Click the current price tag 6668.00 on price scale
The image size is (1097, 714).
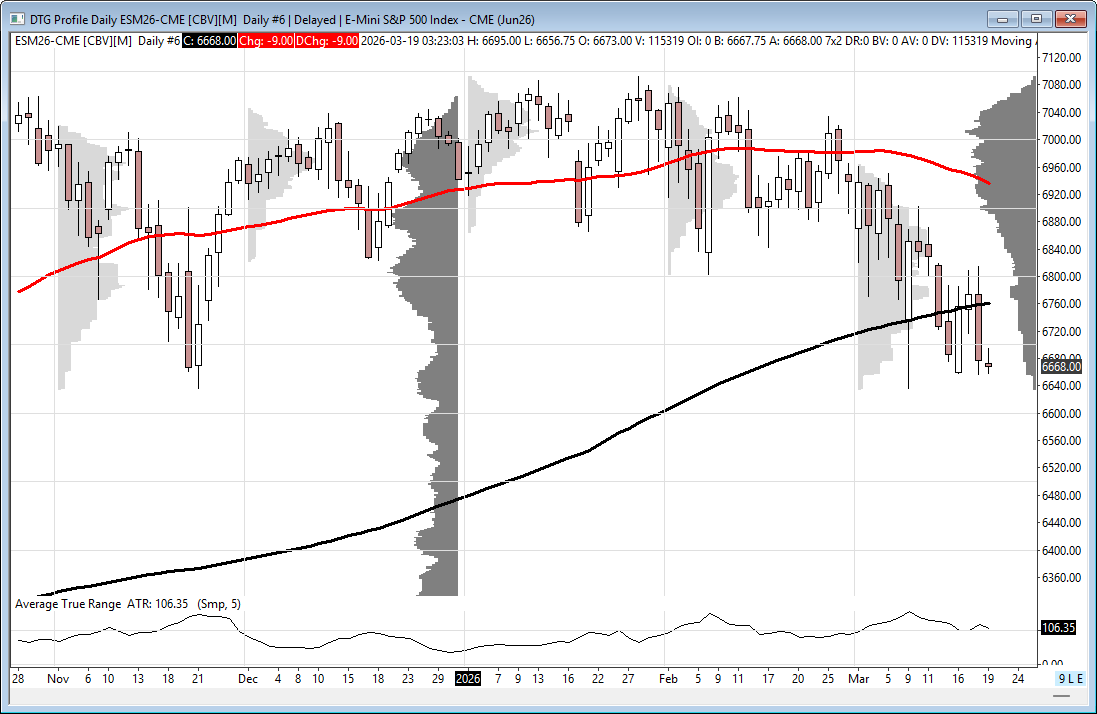coord(1059,367)
